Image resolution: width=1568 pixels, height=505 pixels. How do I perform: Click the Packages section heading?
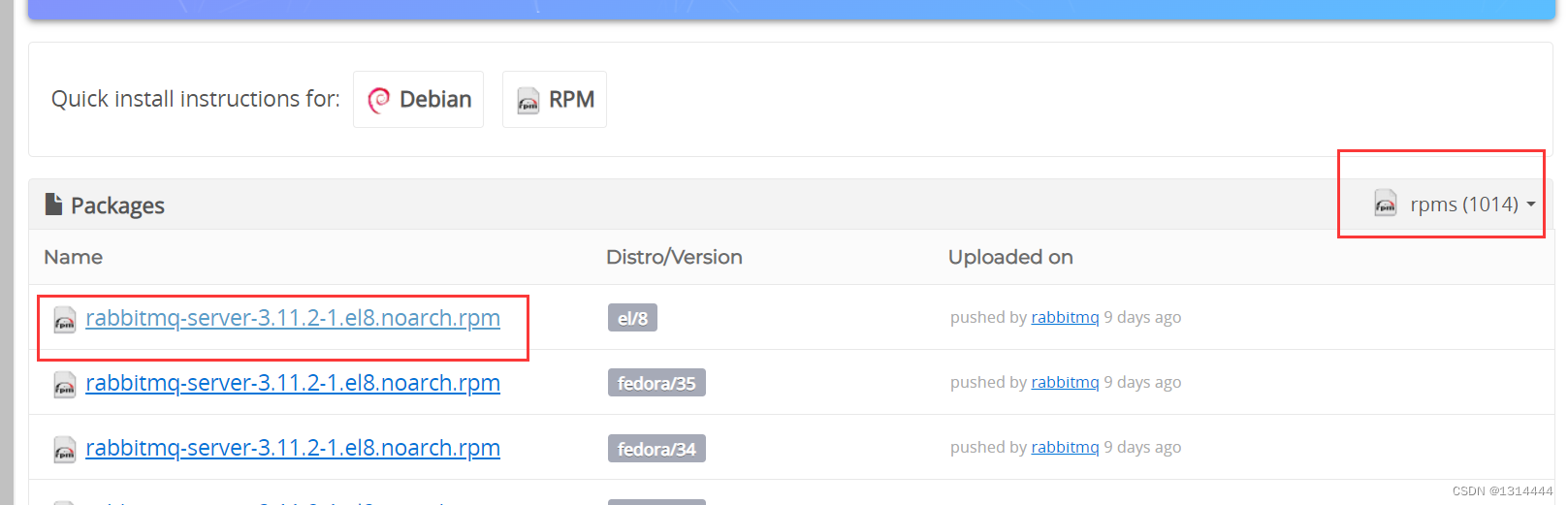pos(117,205)
